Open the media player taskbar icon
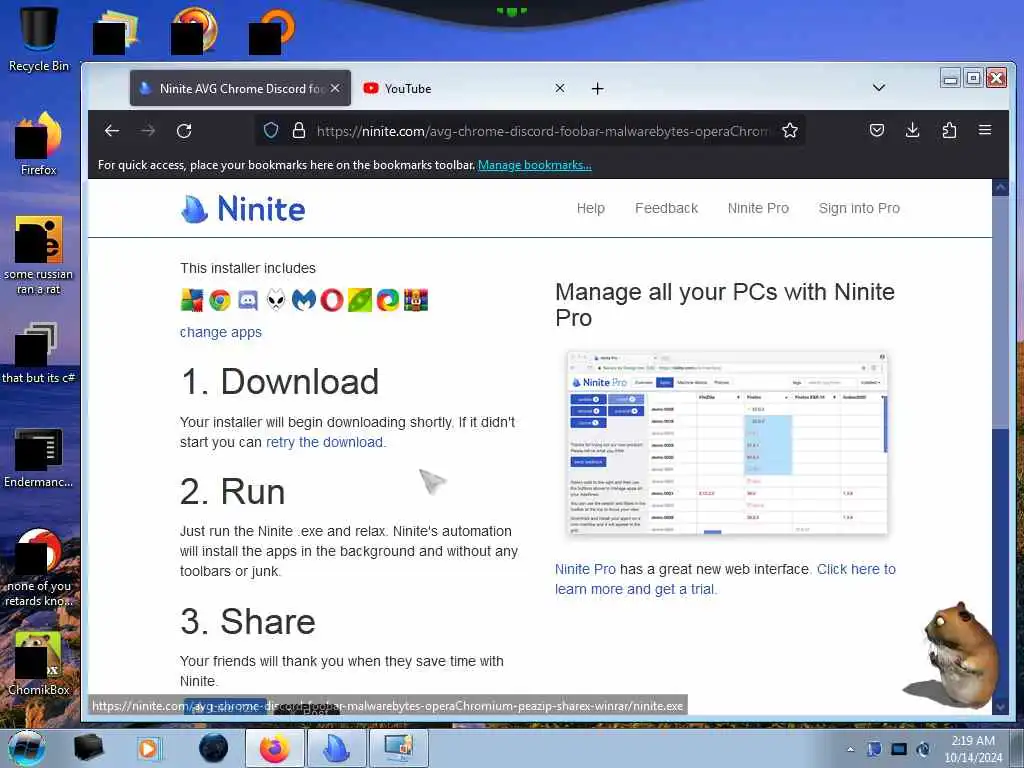The width and height of the screenshot is (1024, 768). [x=148, y=748]
